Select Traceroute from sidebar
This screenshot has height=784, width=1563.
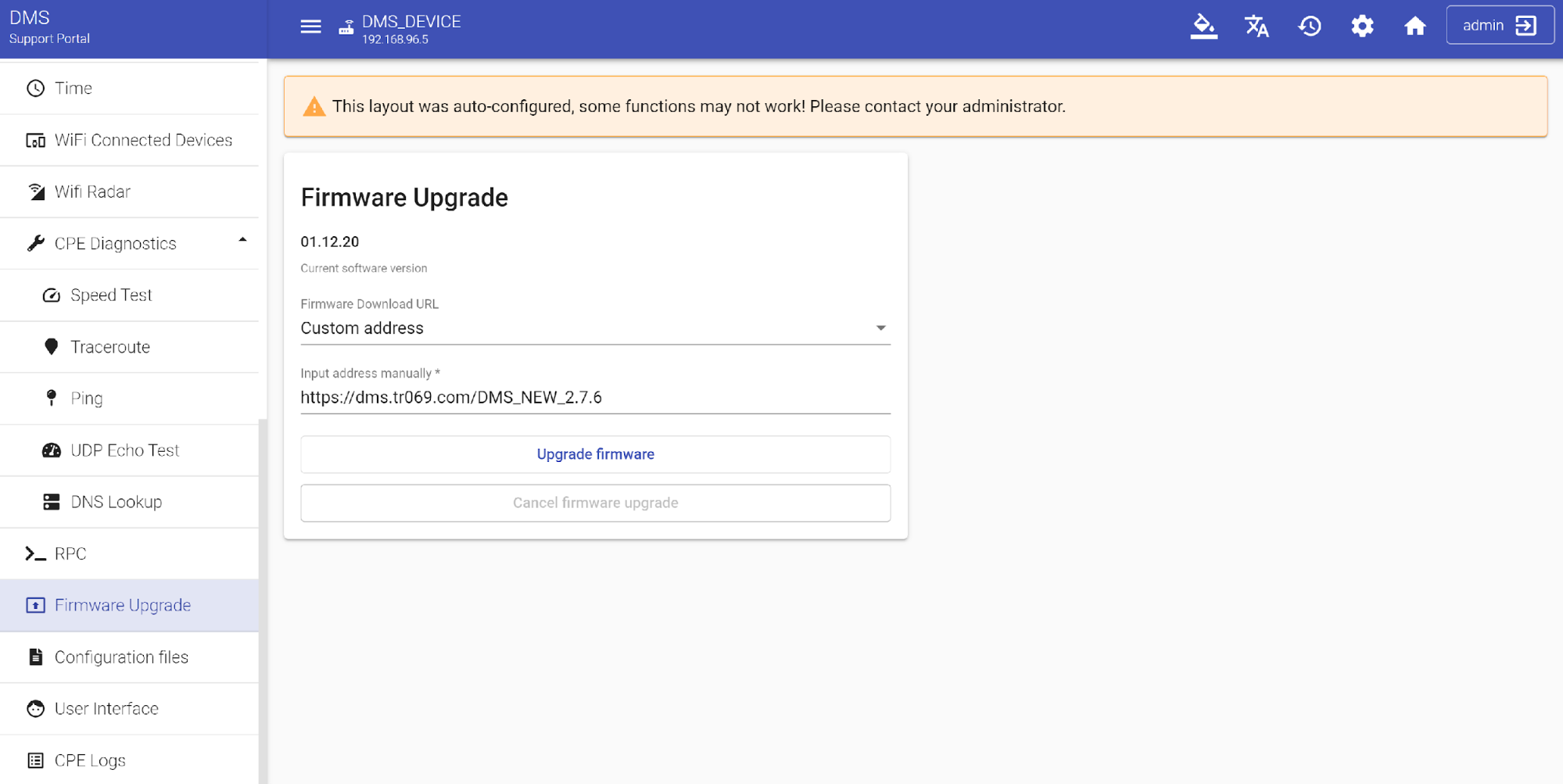110,347
